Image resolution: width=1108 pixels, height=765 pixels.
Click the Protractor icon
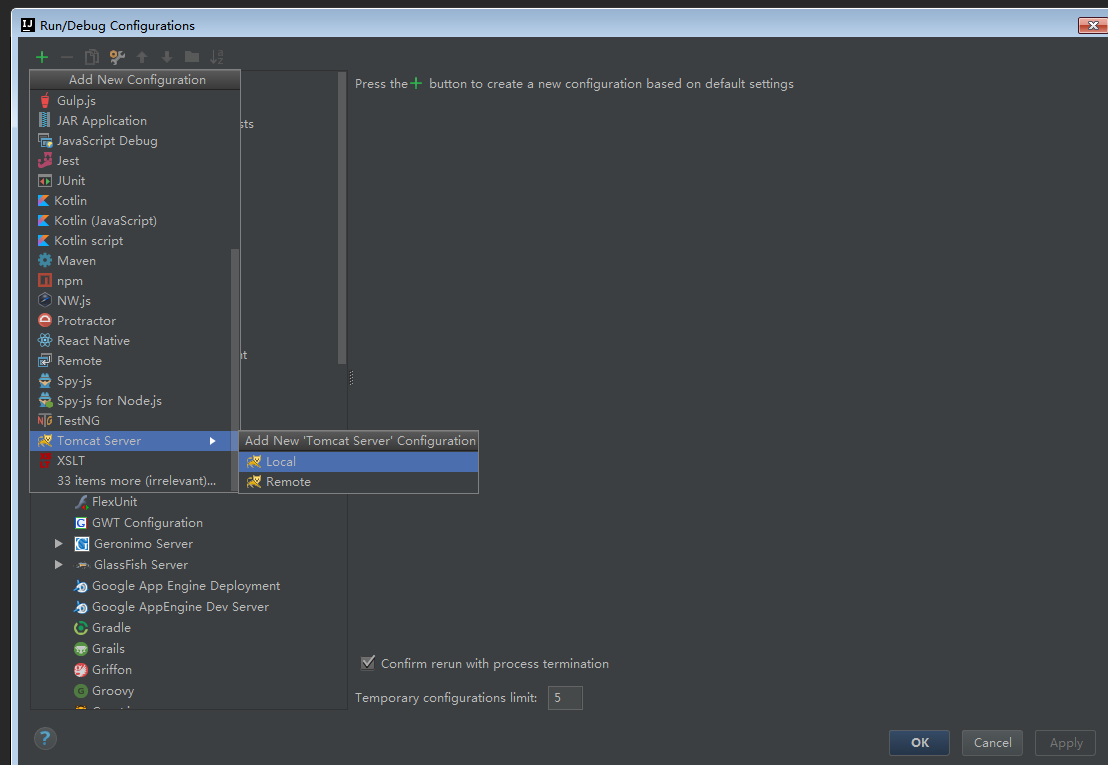(45, 321)
